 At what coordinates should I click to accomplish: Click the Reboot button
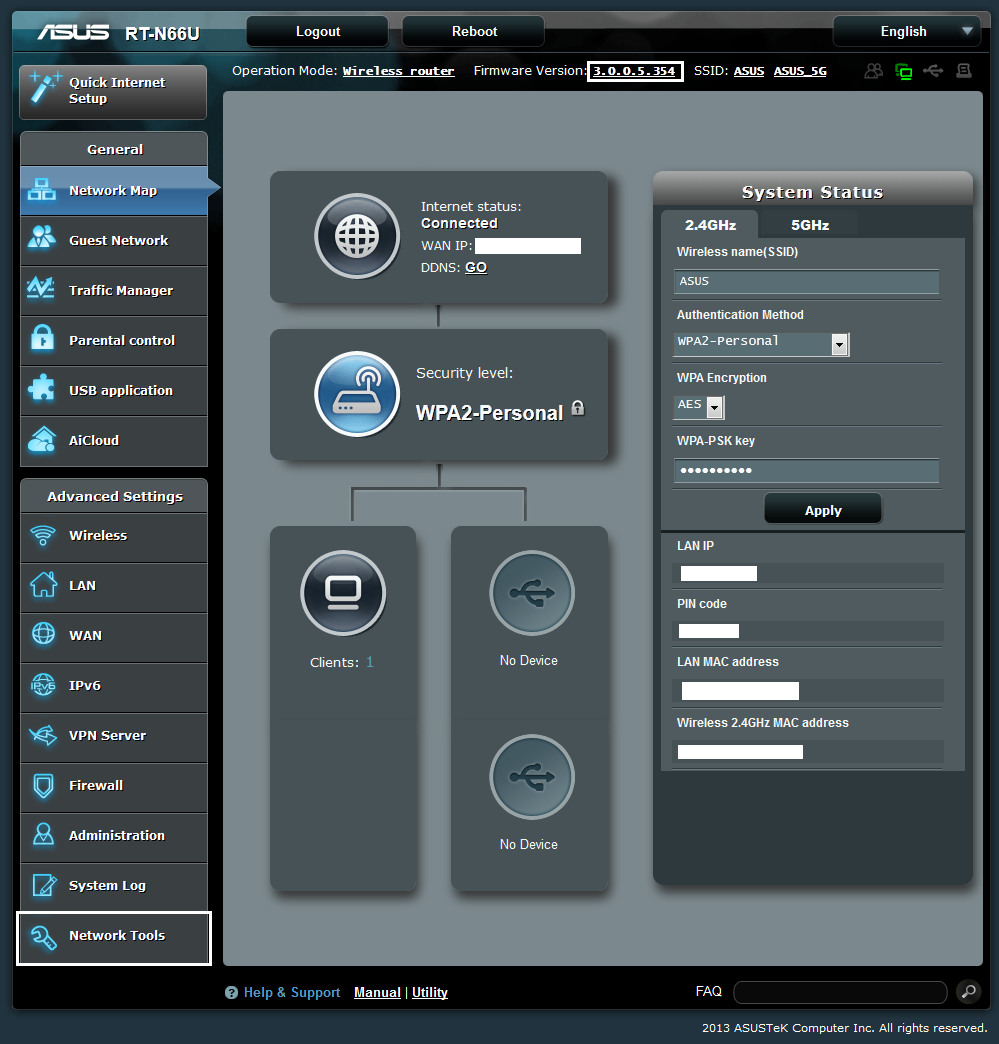474,31
